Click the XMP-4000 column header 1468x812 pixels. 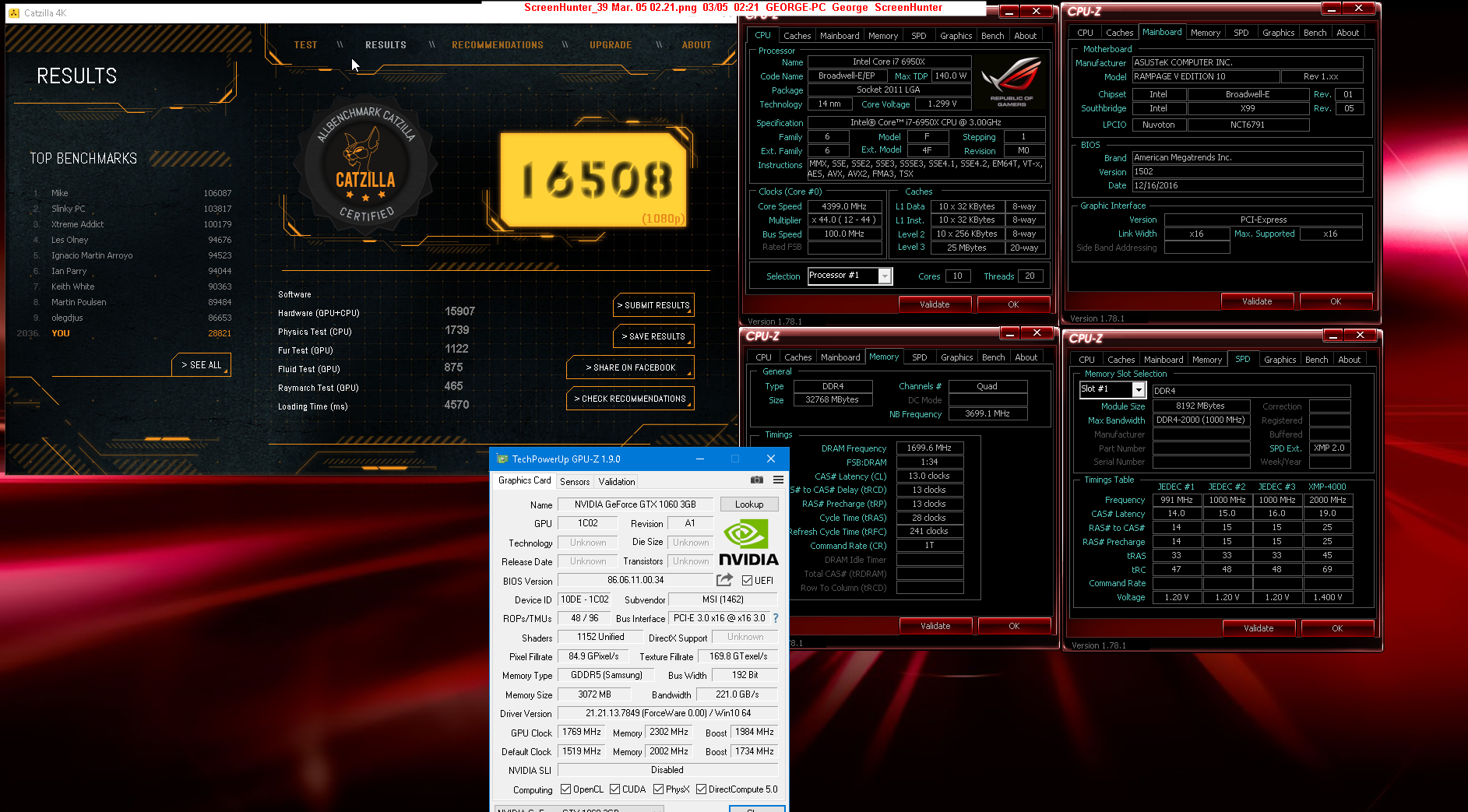1327,487
